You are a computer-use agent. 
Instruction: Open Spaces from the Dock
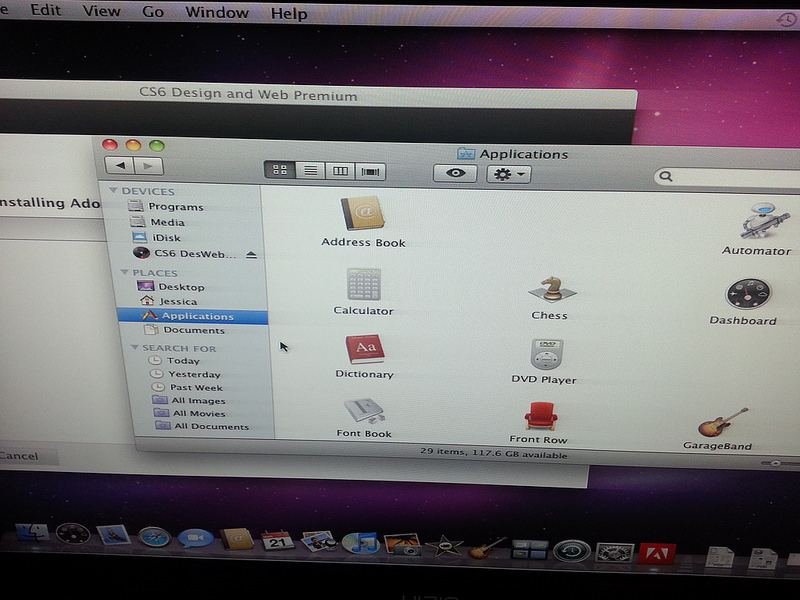530,550
